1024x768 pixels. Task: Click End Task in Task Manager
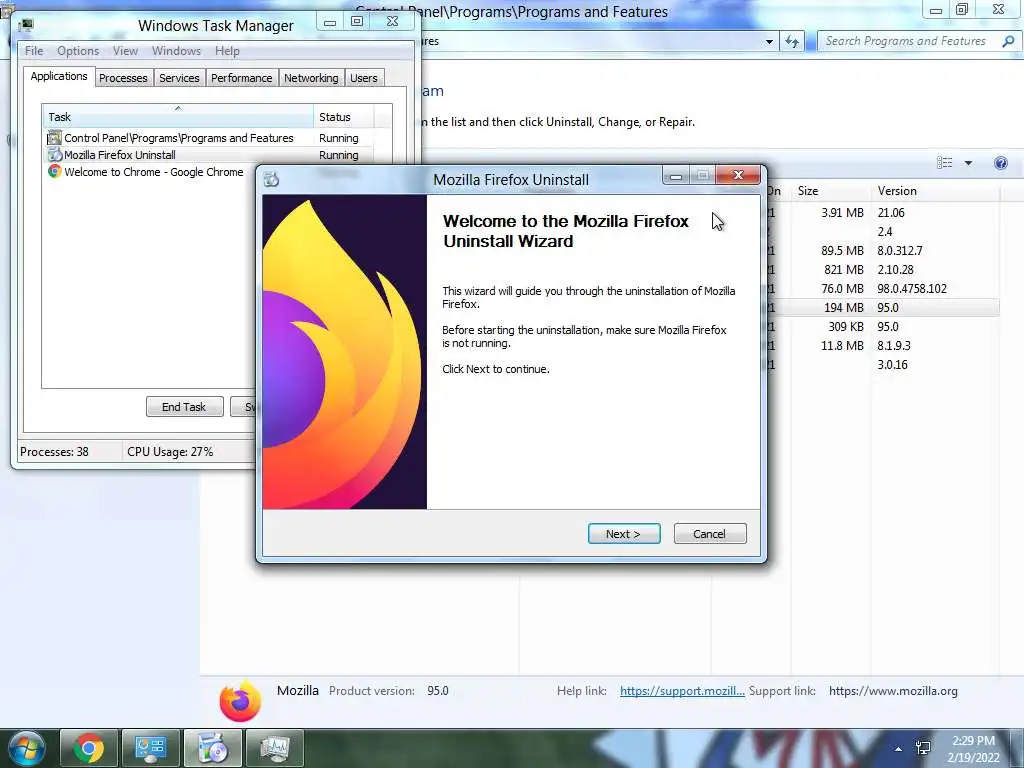184,407
